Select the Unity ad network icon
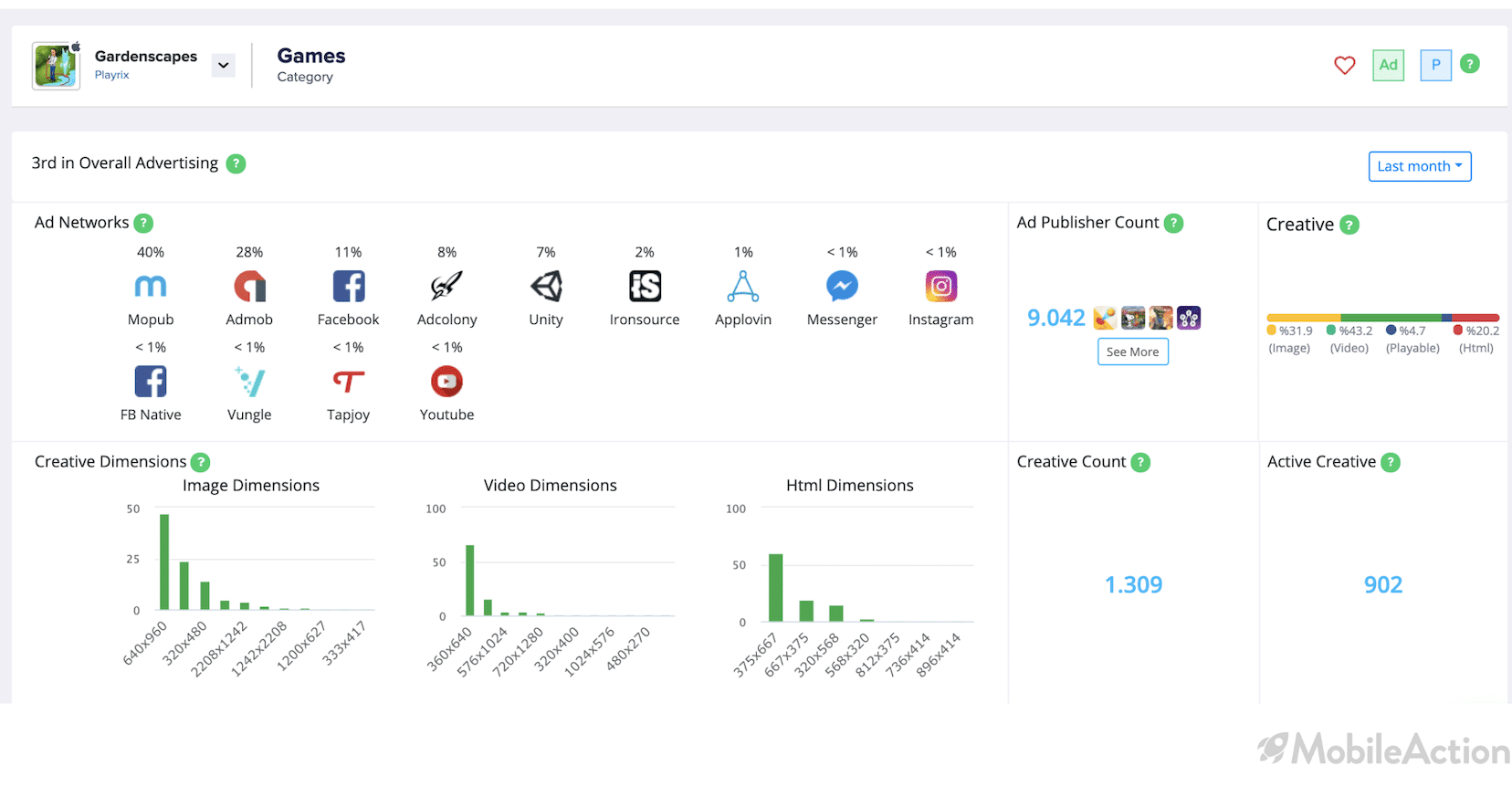This screenshot has height=787, width=1512. tap(546, 287)
